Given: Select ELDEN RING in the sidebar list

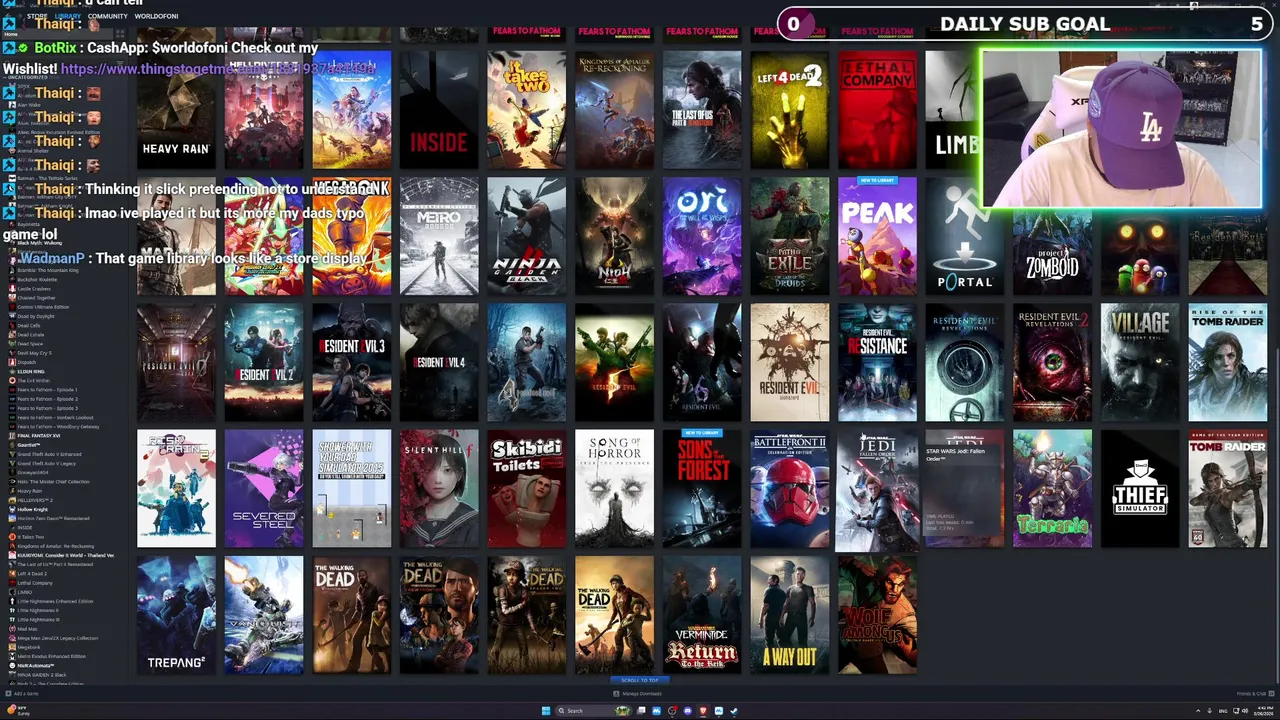Looking at the screenshot, I should pos(31,372).
